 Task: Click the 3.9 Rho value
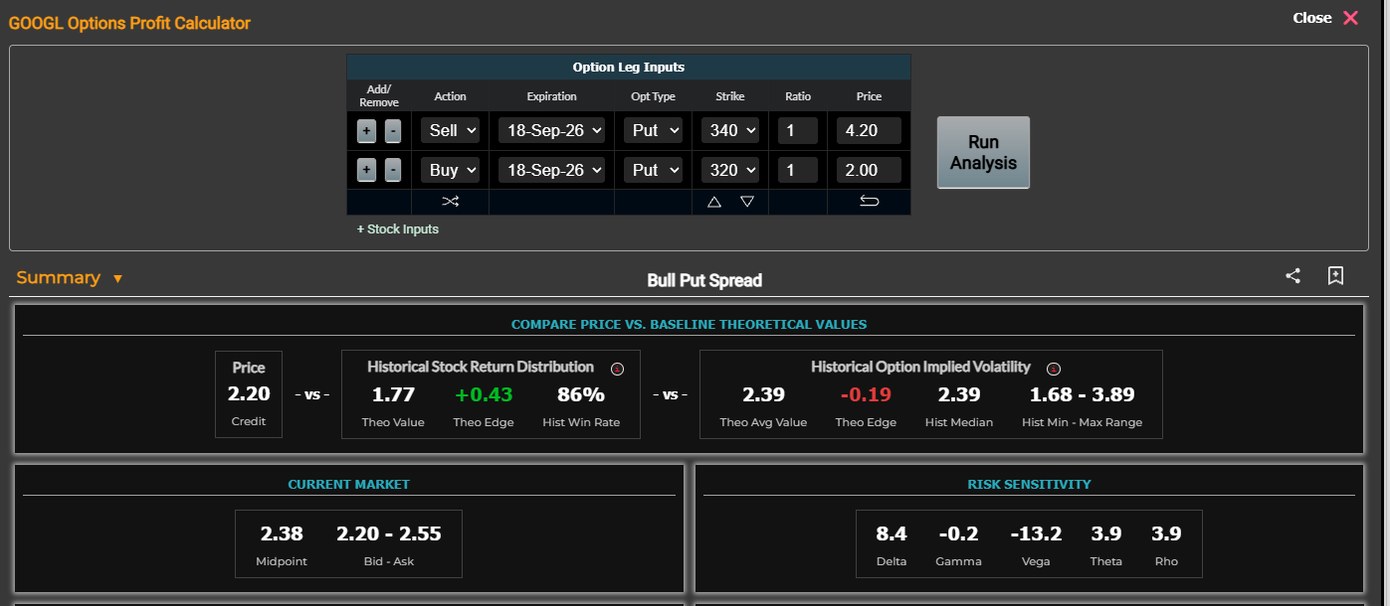(1166, 534)
